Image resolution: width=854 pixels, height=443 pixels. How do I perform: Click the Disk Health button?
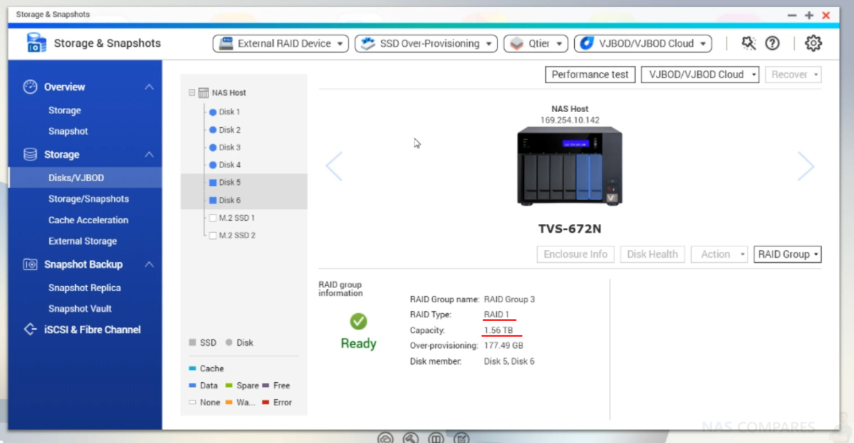[x=652, y=254]
